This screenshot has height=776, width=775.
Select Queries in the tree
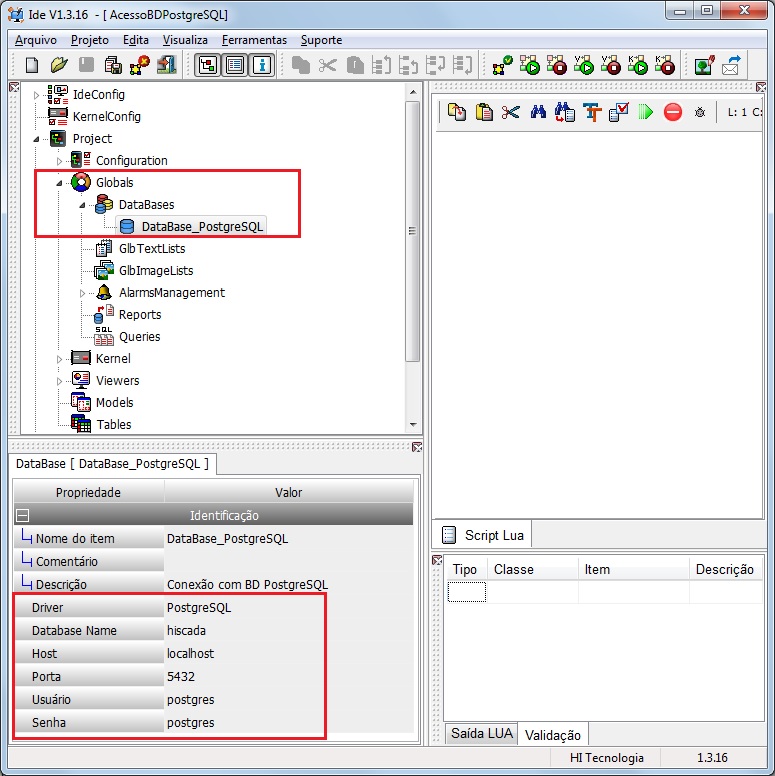(140, 337)
